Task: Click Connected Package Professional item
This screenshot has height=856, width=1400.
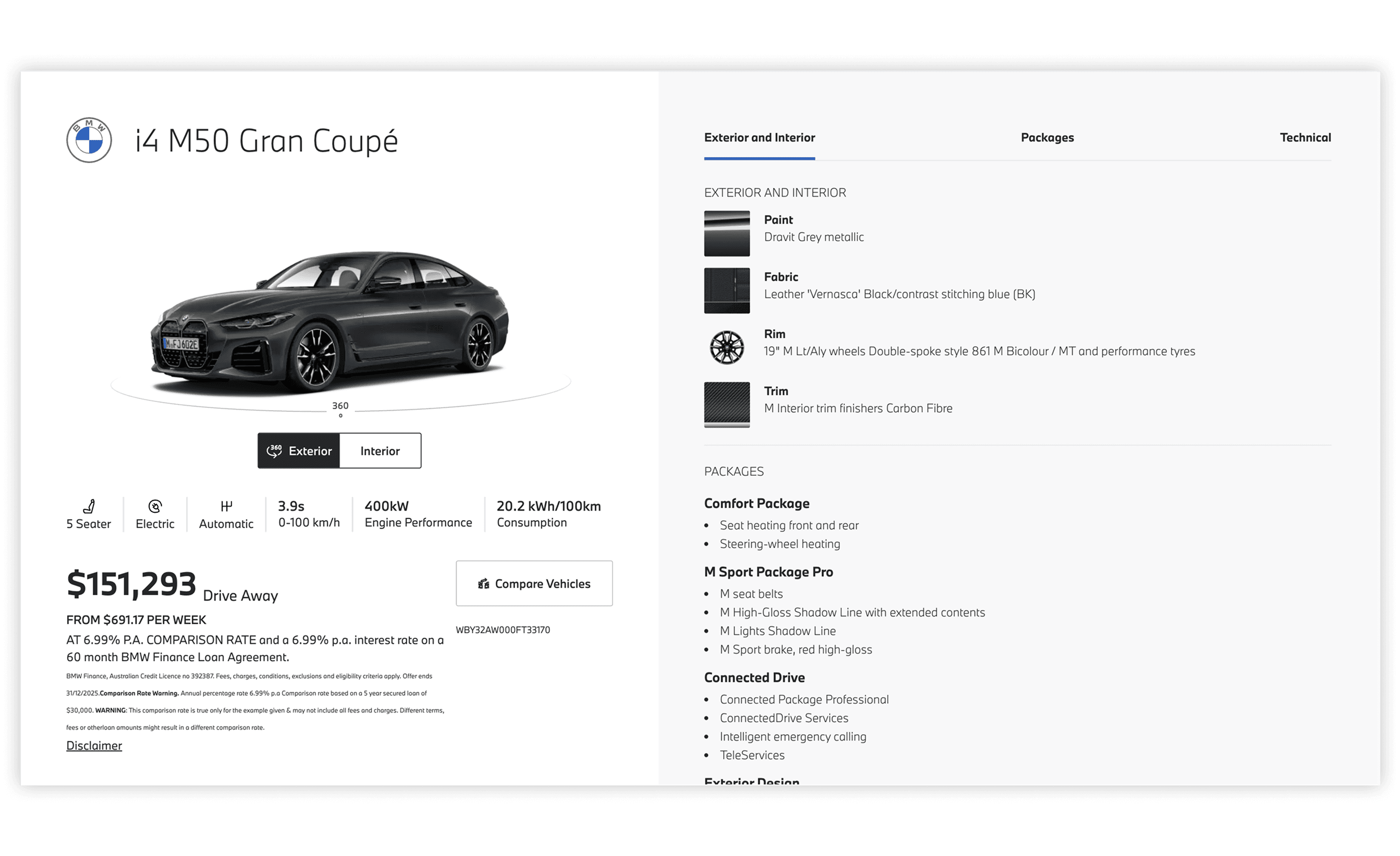Action: pyautogui.click(x=805, y=700)
